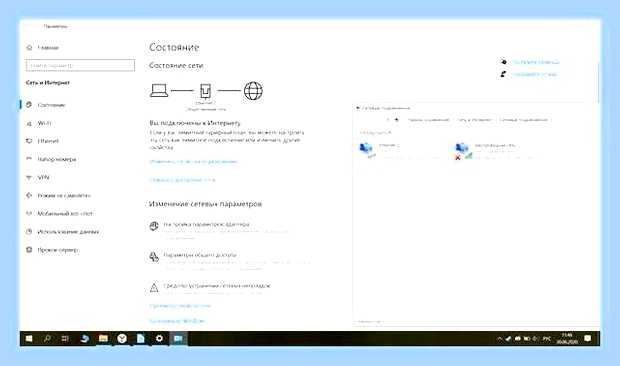Screen dimensions: 620x366
Task: Open the Windows Start menu
Action: (29, 339)
